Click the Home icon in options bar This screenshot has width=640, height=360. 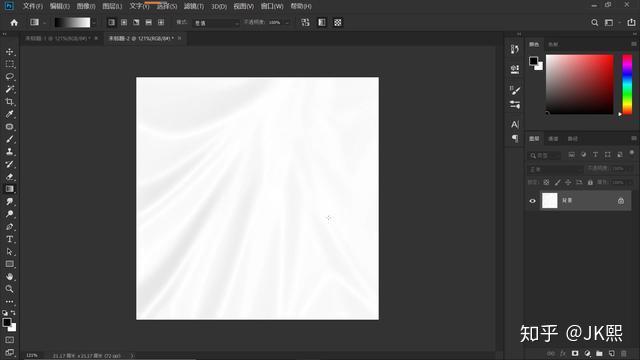click(x=14, y=22)
